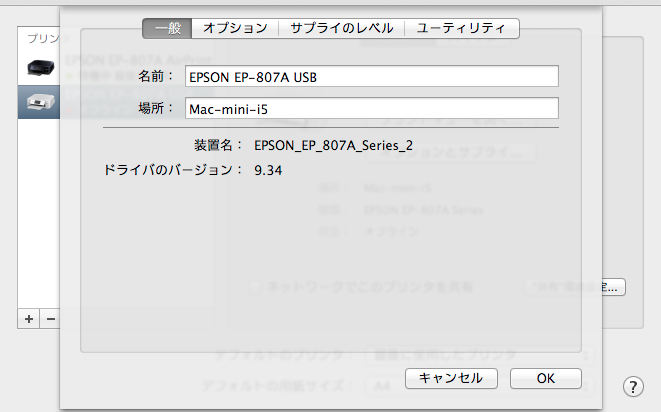
Task: Click the キャンセル button
Action: pyautogui.click(x=451, y=378)
